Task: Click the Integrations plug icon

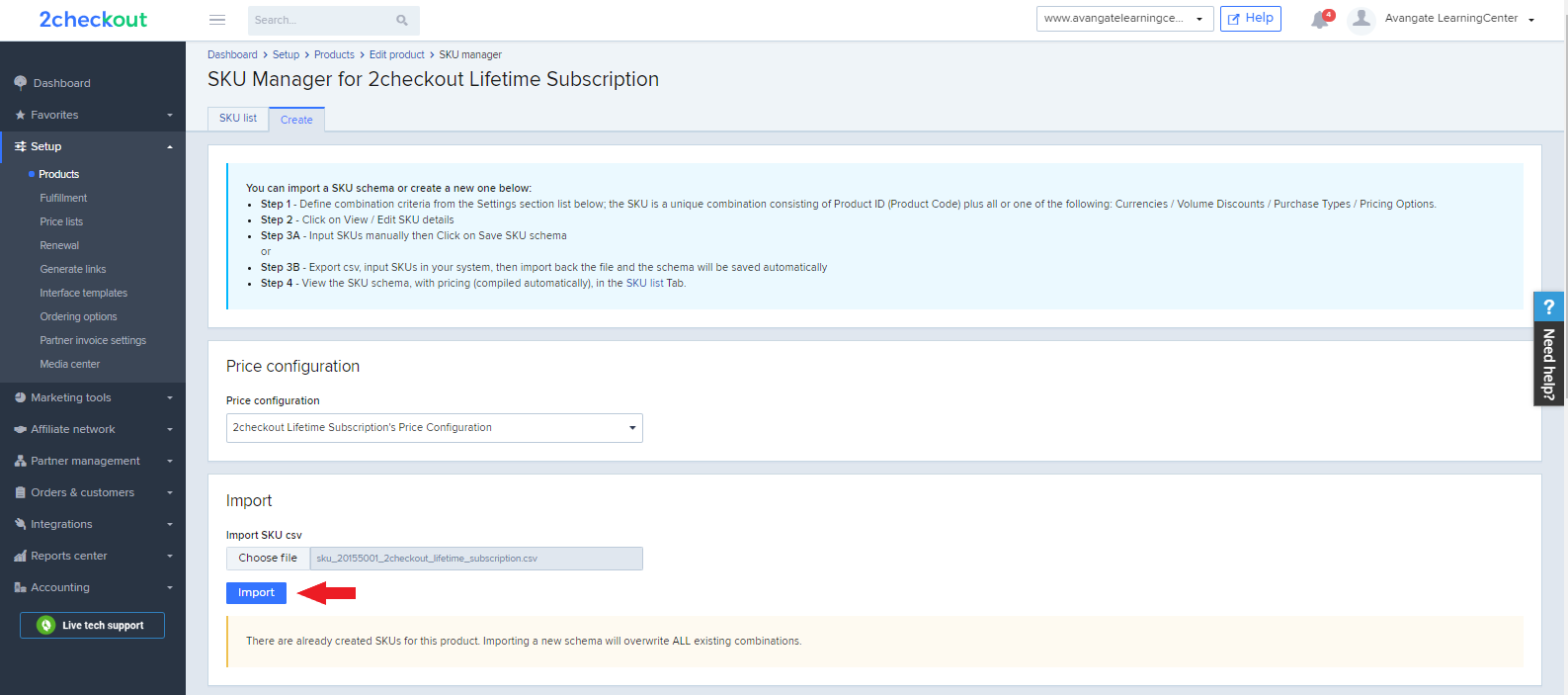Action: coord(20,524)
